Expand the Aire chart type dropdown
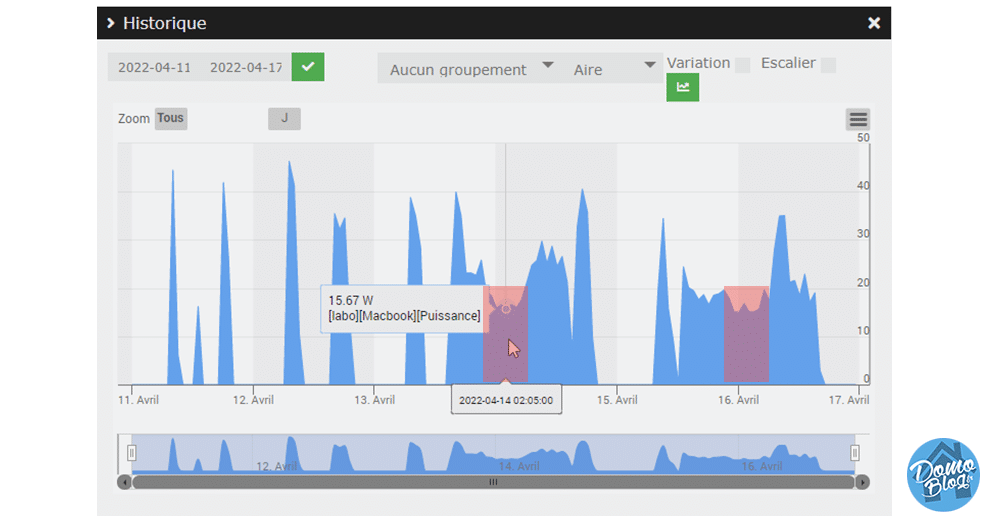Image resolution: width=990 pixels, height=521 pixels. (x=614, y=69)
